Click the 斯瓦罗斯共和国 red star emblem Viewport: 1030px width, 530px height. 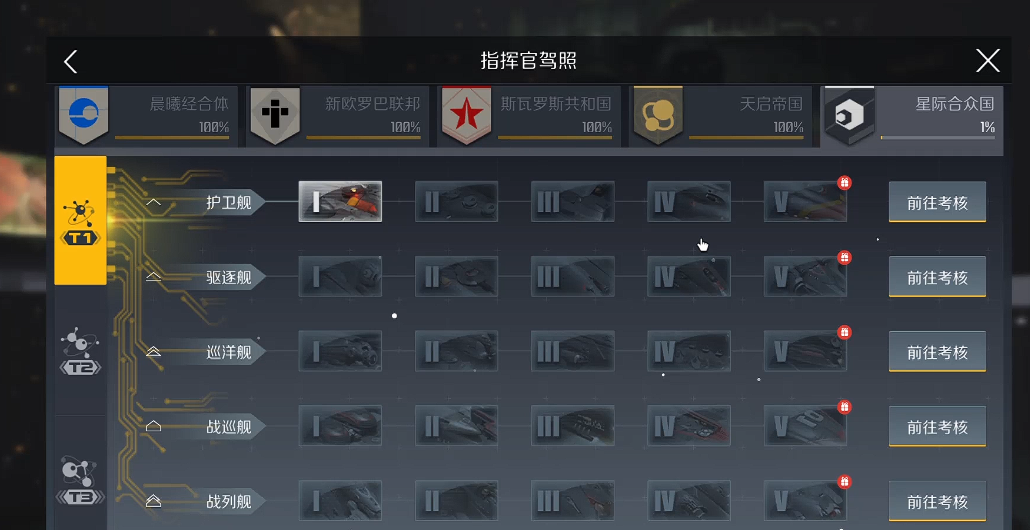pos(466,115)
